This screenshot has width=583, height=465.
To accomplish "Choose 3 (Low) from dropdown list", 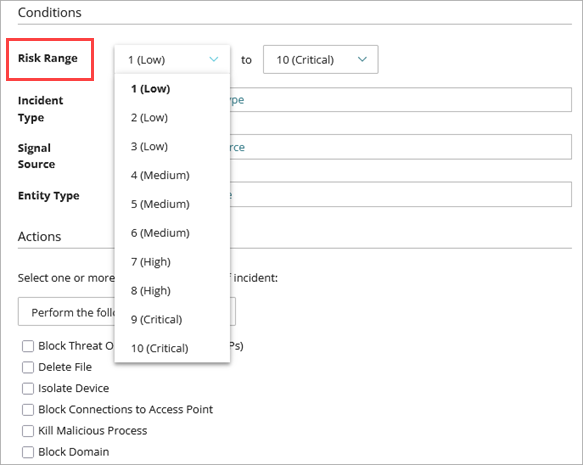I will click(x=172, y=146).
